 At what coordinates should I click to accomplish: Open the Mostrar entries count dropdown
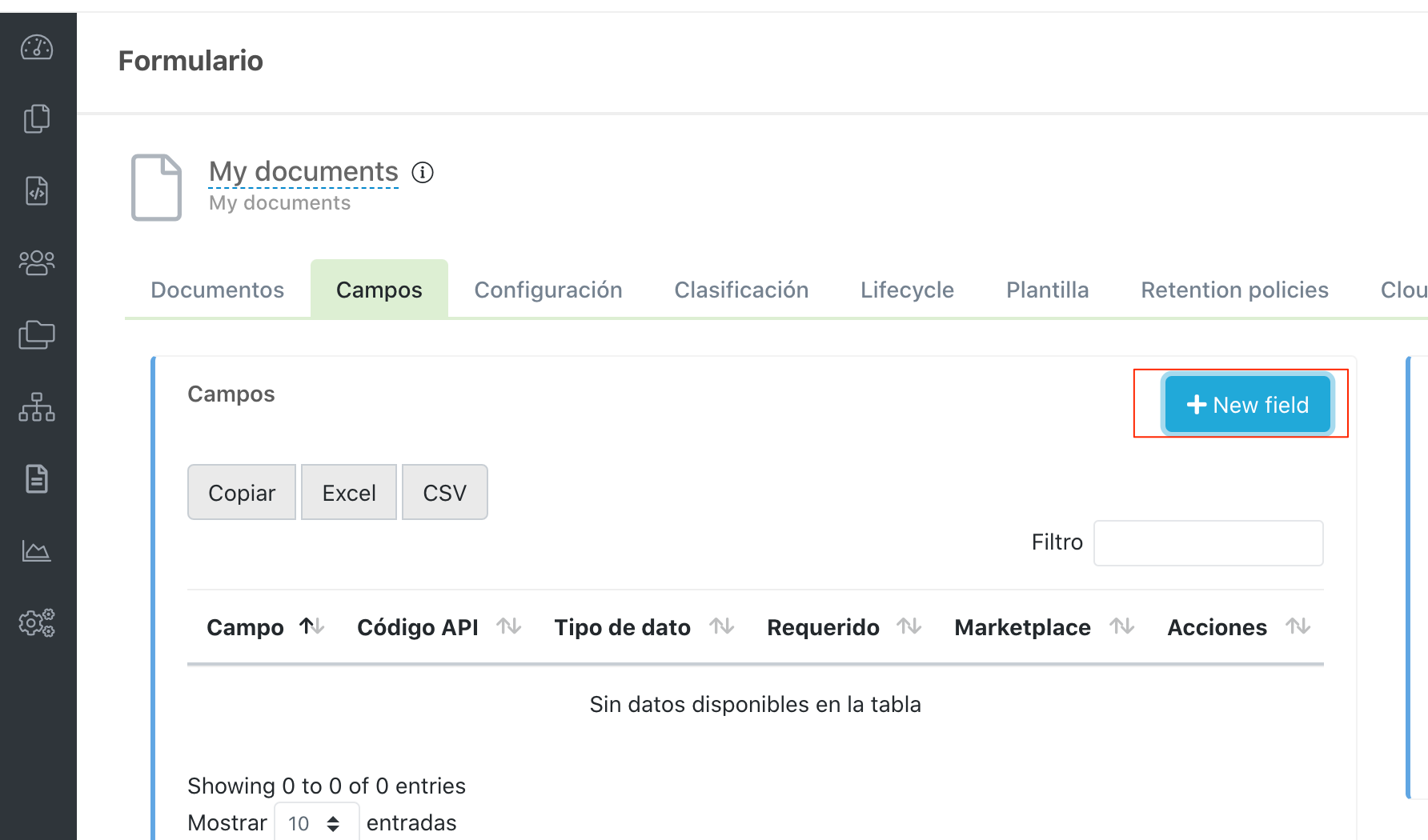coord(316,823)
